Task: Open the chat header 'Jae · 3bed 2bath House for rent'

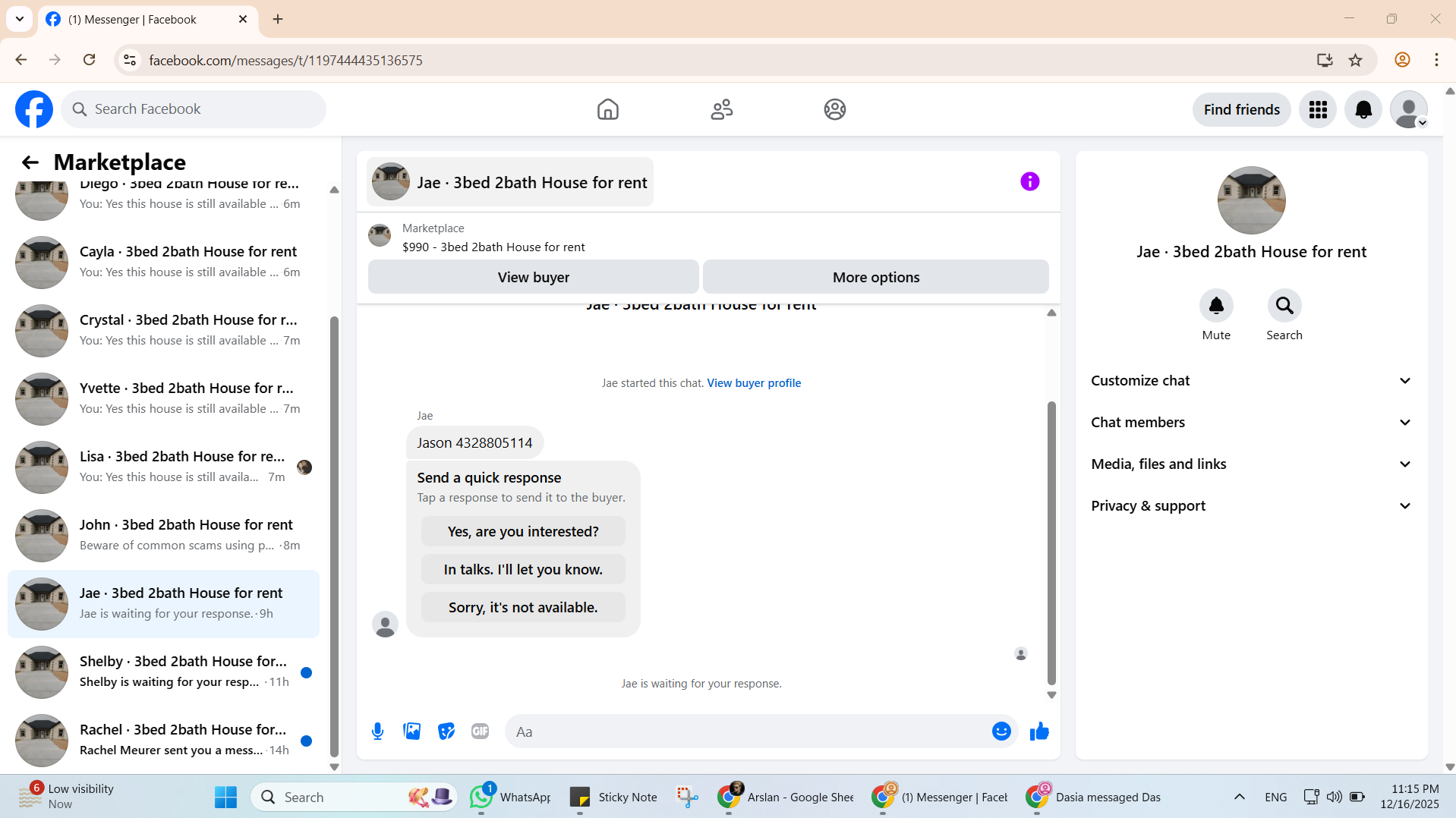Action: click(x=510, y=182)
